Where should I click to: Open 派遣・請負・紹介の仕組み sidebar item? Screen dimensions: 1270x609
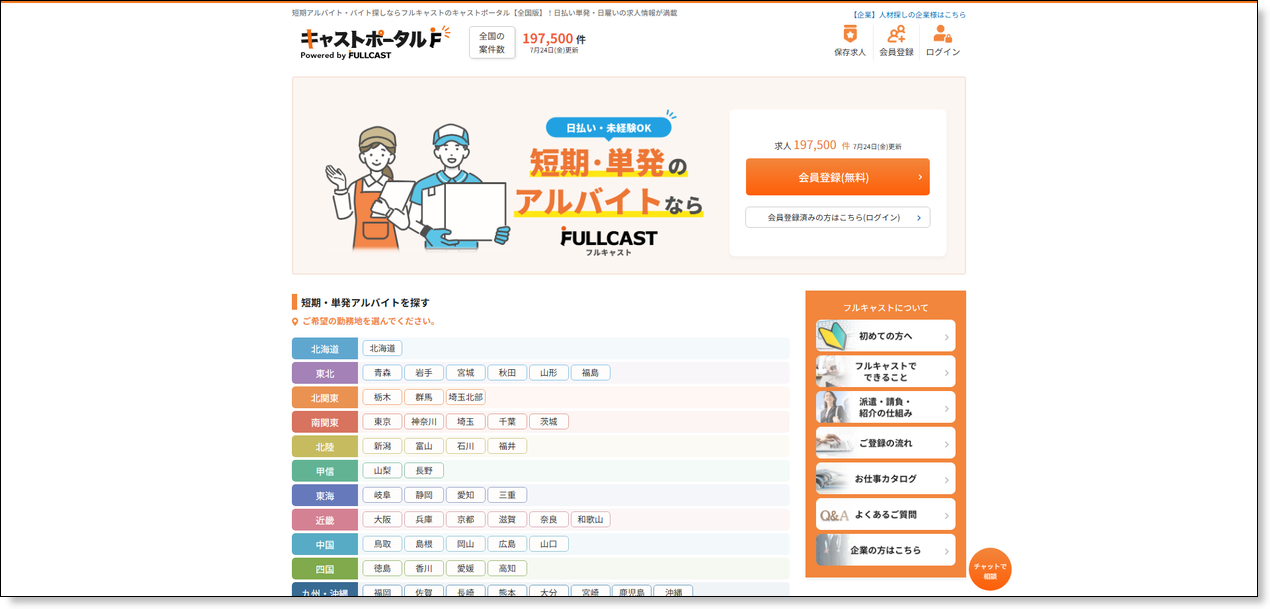885,407
